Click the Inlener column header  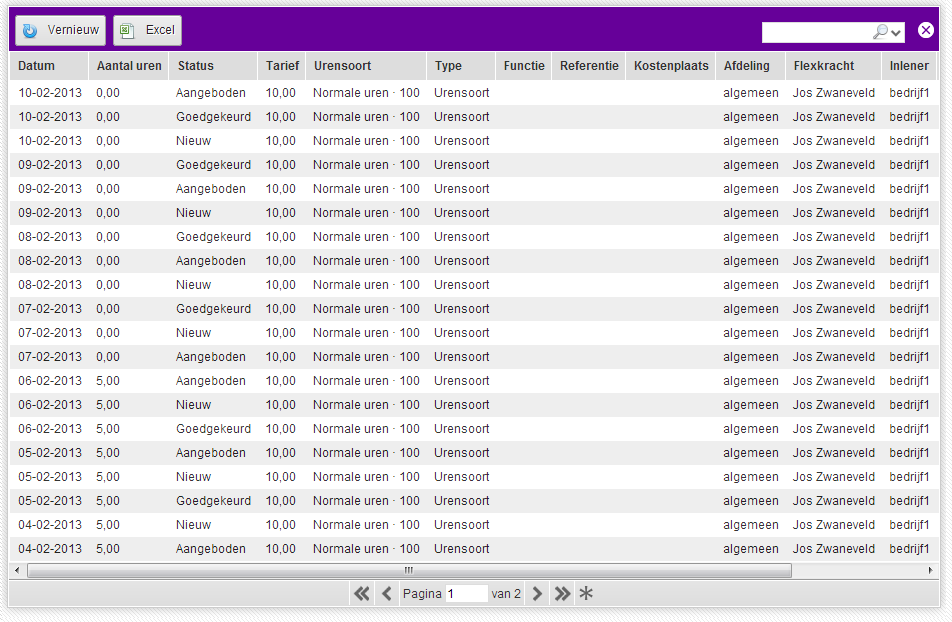pos(910,66)
